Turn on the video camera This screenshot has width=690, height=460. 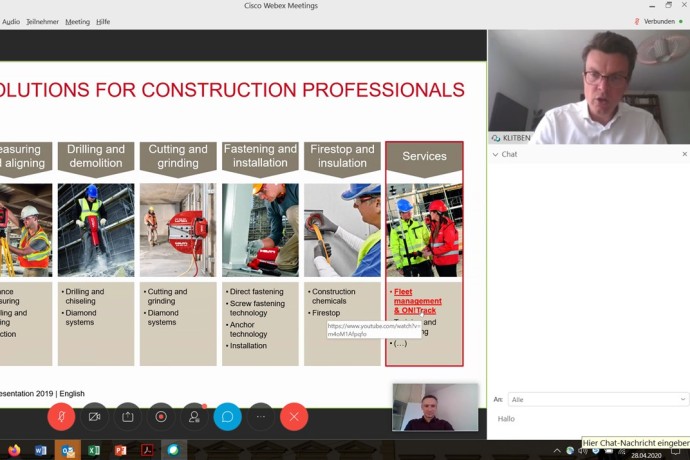tap(94, 416)
